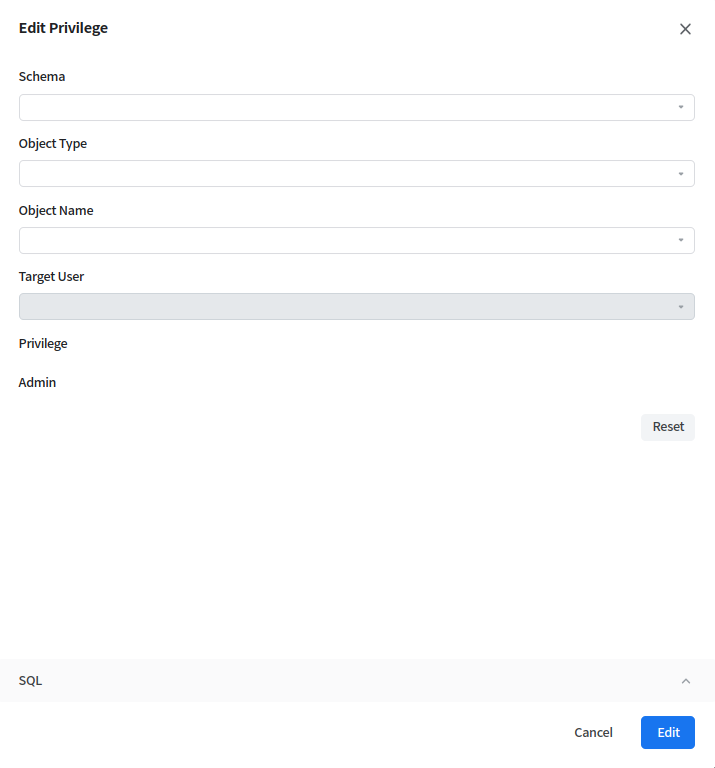Viewport: 715px width, 768px height.
Task: Click the Schema field label
Action: (42, 77)
